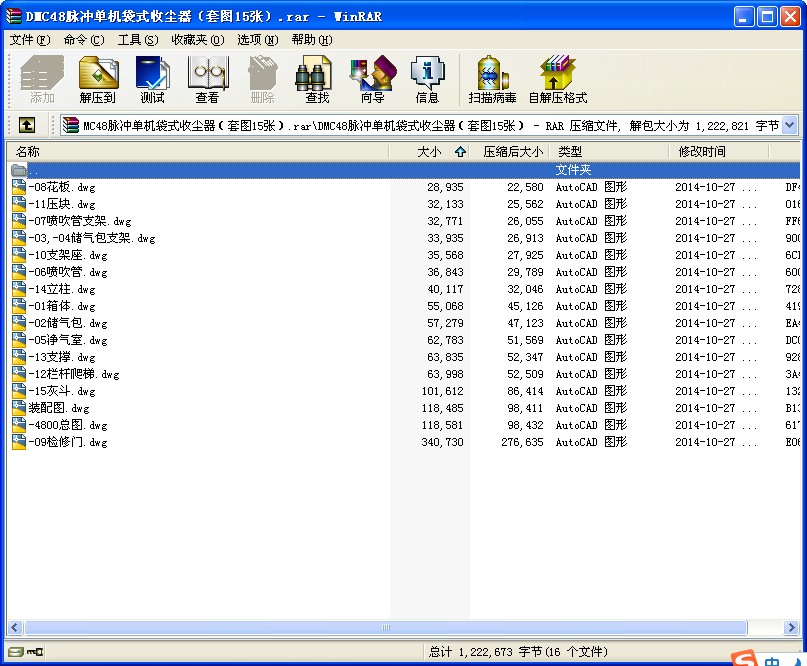Go up one folder level arrow
Screen dimensions: 807x666
pos(27,125)
